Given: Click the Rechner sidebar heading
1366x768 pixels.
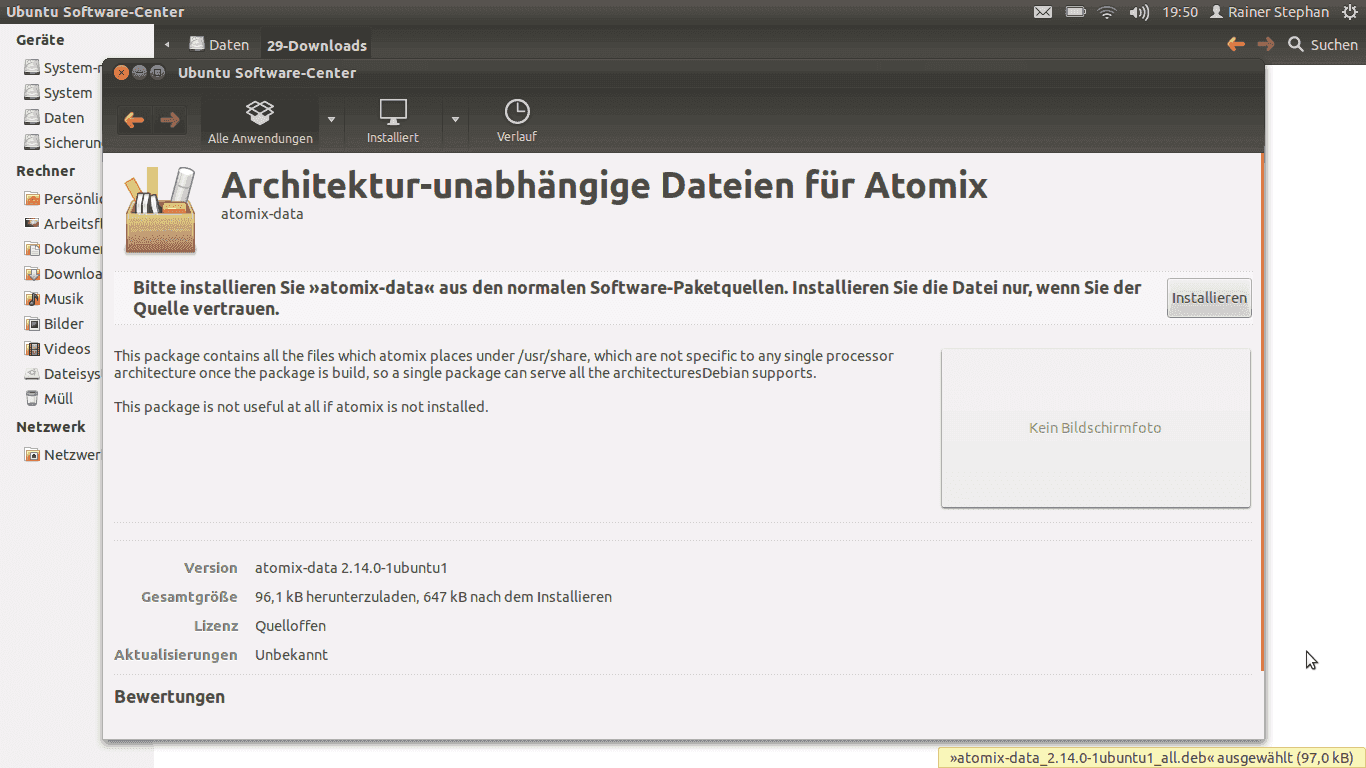Looking at the screenshot, I should click(x=45, y=171).
